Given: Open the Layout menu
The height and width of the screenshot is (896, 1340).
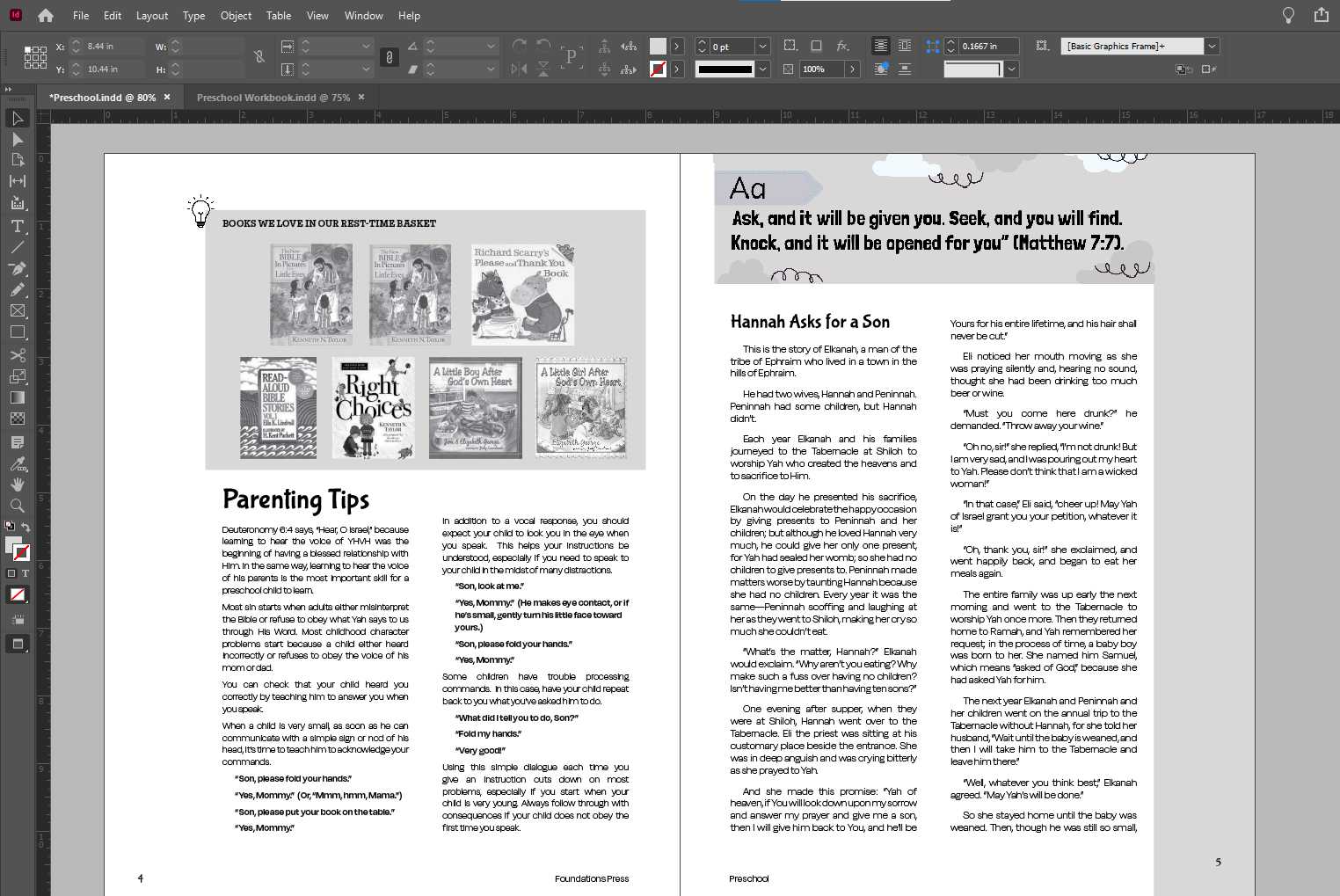Looking at the screenshot, I should pyautogui.click(x=152, y=15).
